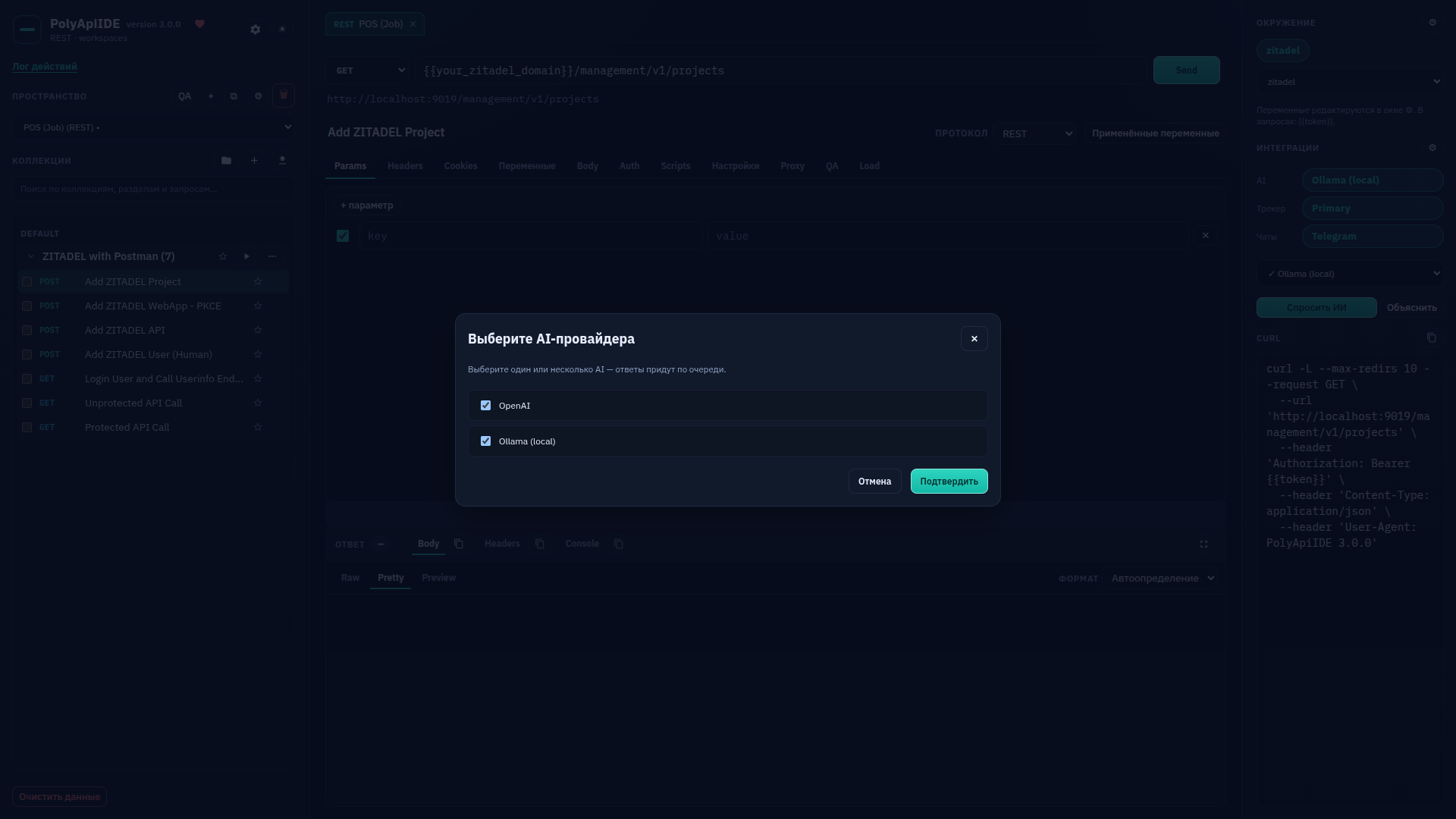The height and width of the screenshot is (819, 1456).
Task: Favorite the Add ZITADEL API request
Action: 258,330
